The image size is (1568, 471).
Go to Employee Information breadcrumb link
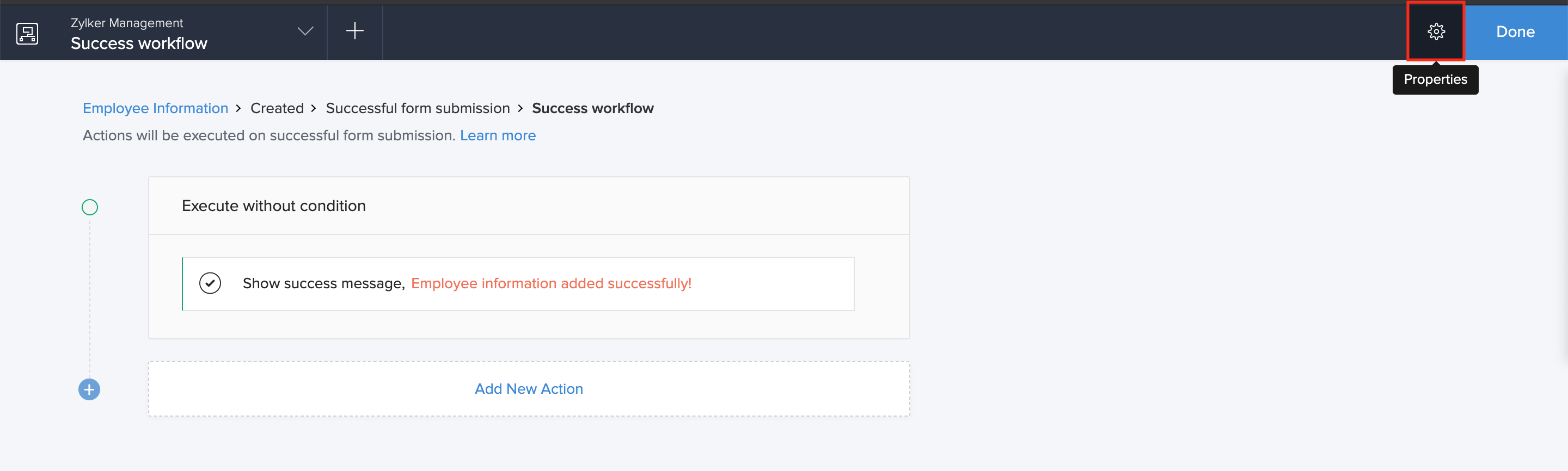155,108
